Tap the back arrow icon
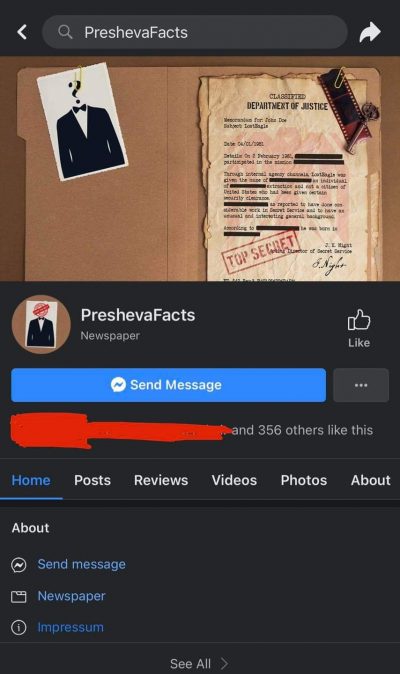The image size is (400, 674). coord(22,32)
